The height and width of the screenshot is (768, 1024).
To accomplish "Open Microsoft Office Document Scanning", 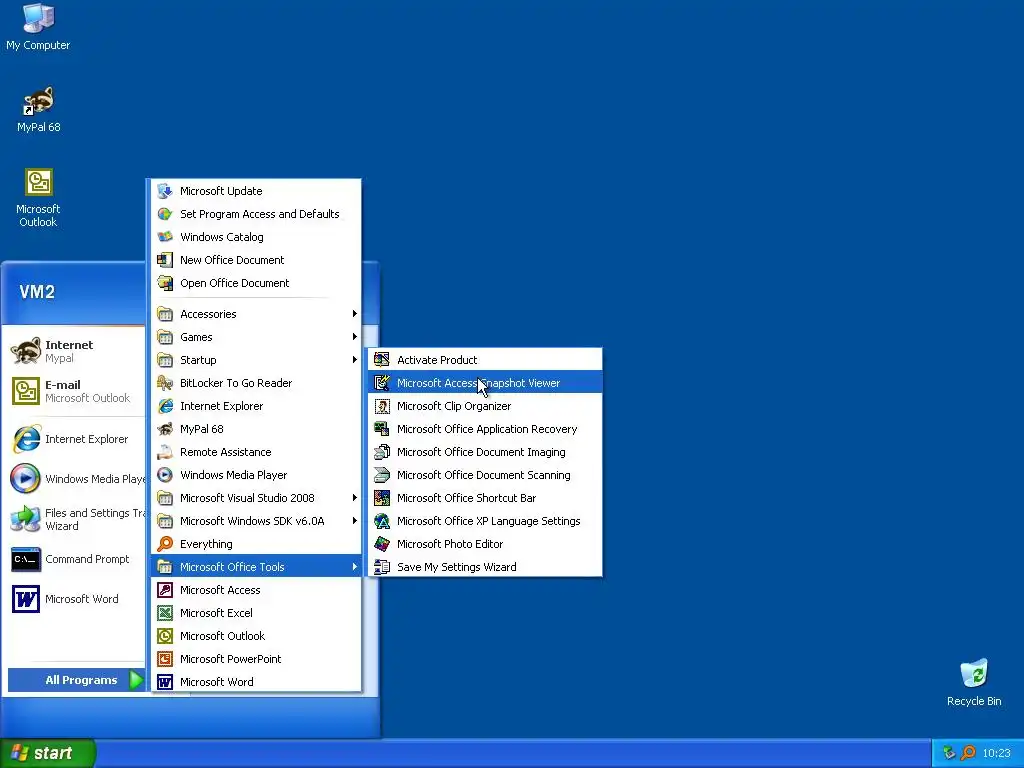I will click(485, 475).
